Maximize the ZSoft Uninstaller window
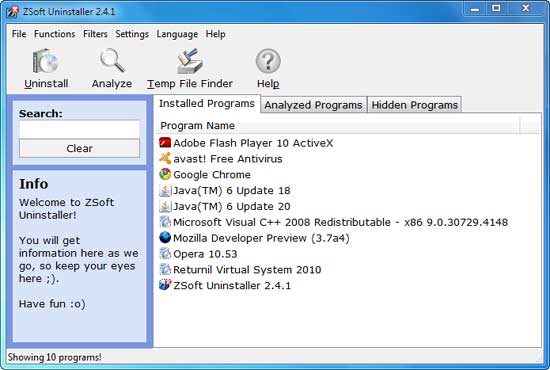 [x=496, y=8]
